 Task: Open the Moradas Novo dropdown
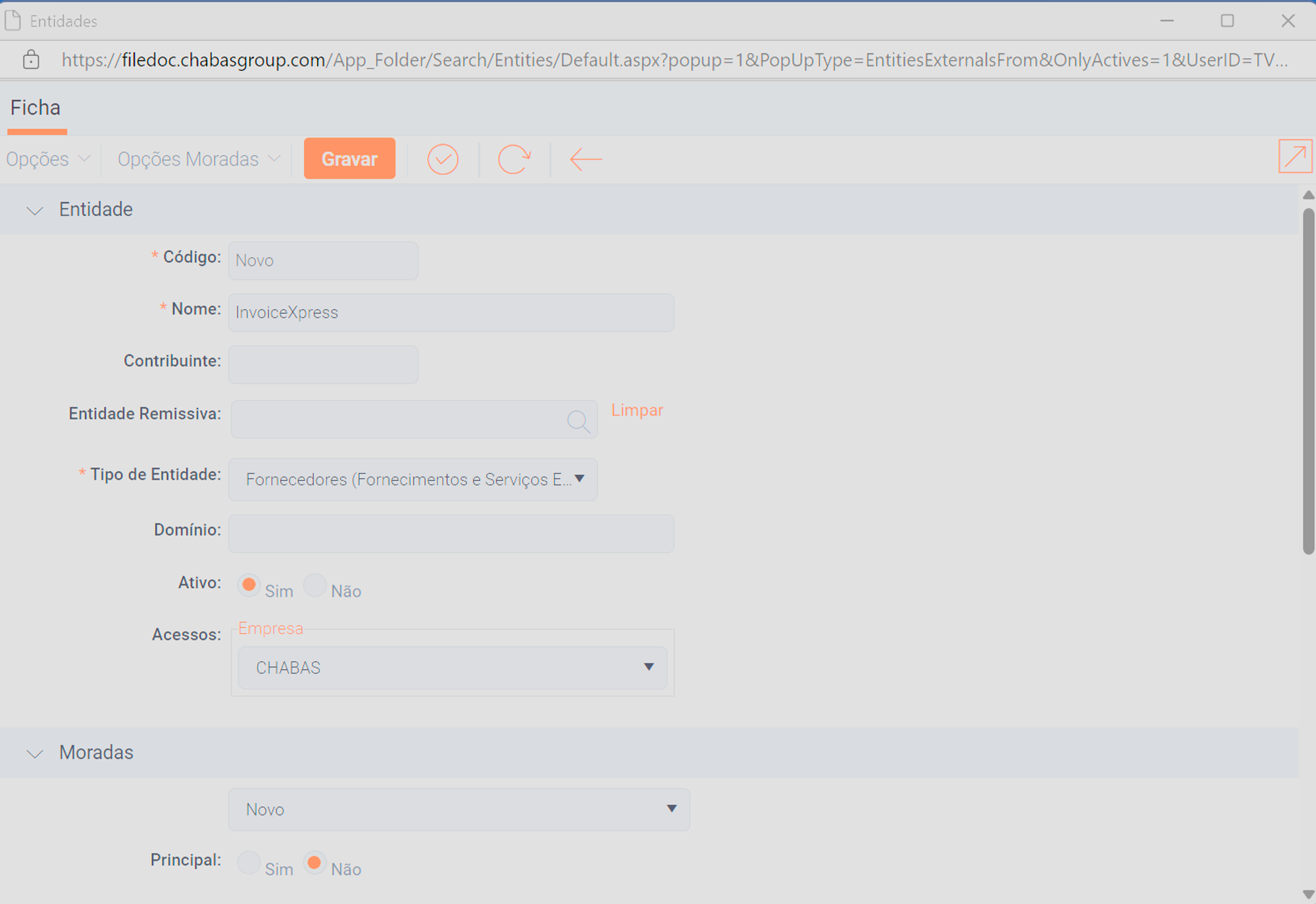point(459,809)
